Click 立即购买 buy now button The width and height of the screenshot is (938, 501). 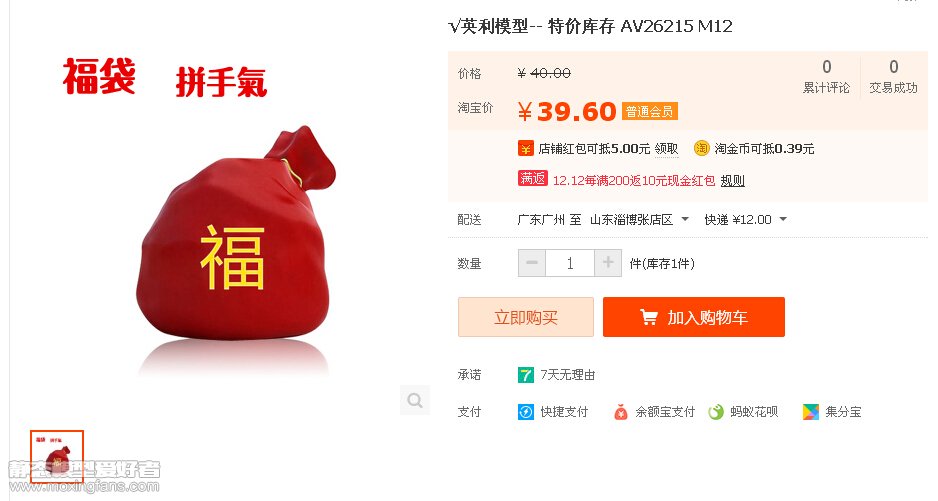point(526,317)
